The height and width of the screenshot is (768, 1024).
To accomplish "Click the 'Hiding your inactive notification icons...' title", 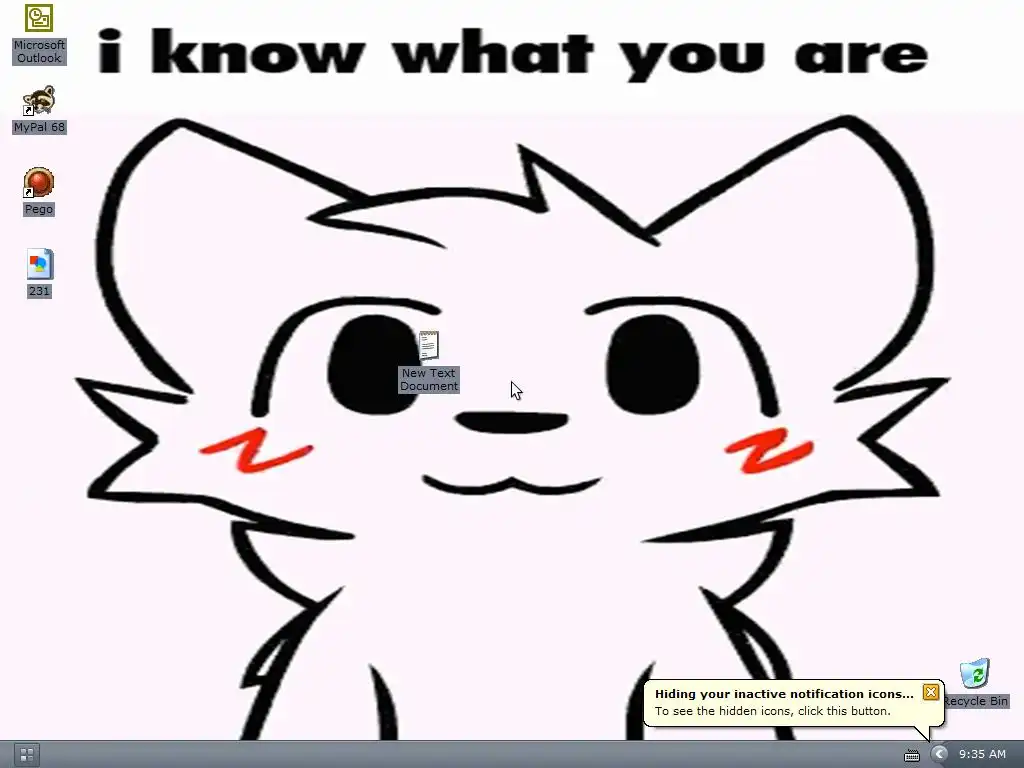I will coord(784,694).
